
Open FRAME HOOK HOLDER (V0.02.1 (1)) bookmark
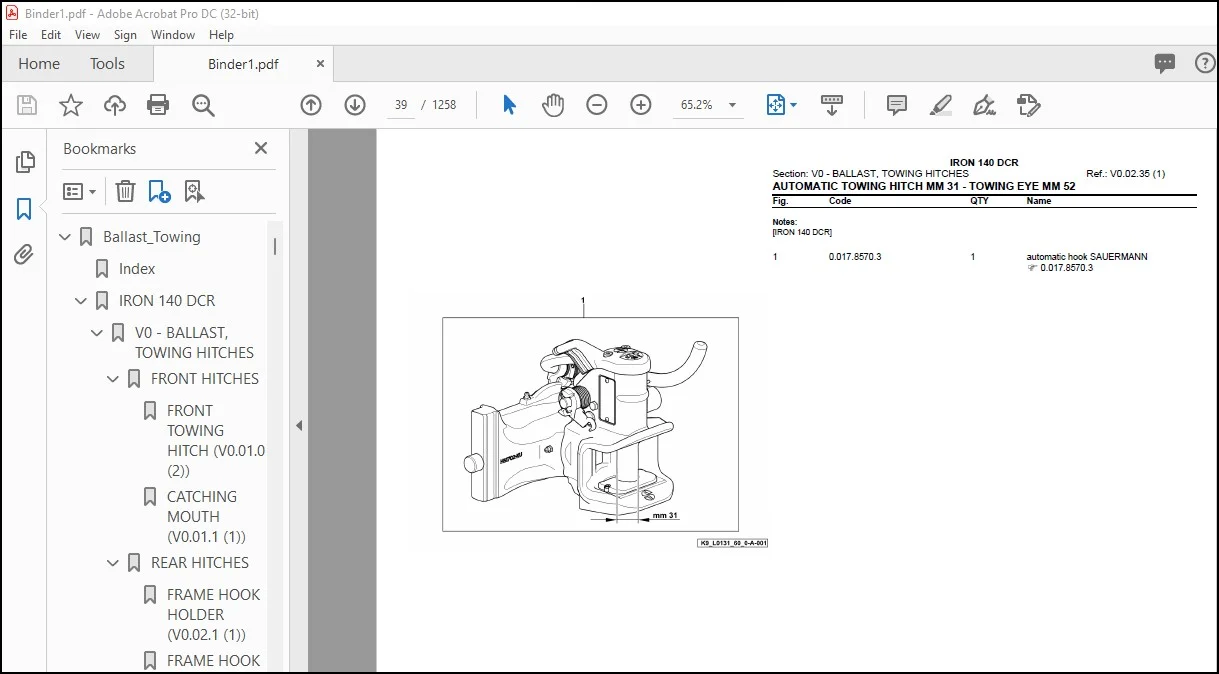click(x=214, y=614)
